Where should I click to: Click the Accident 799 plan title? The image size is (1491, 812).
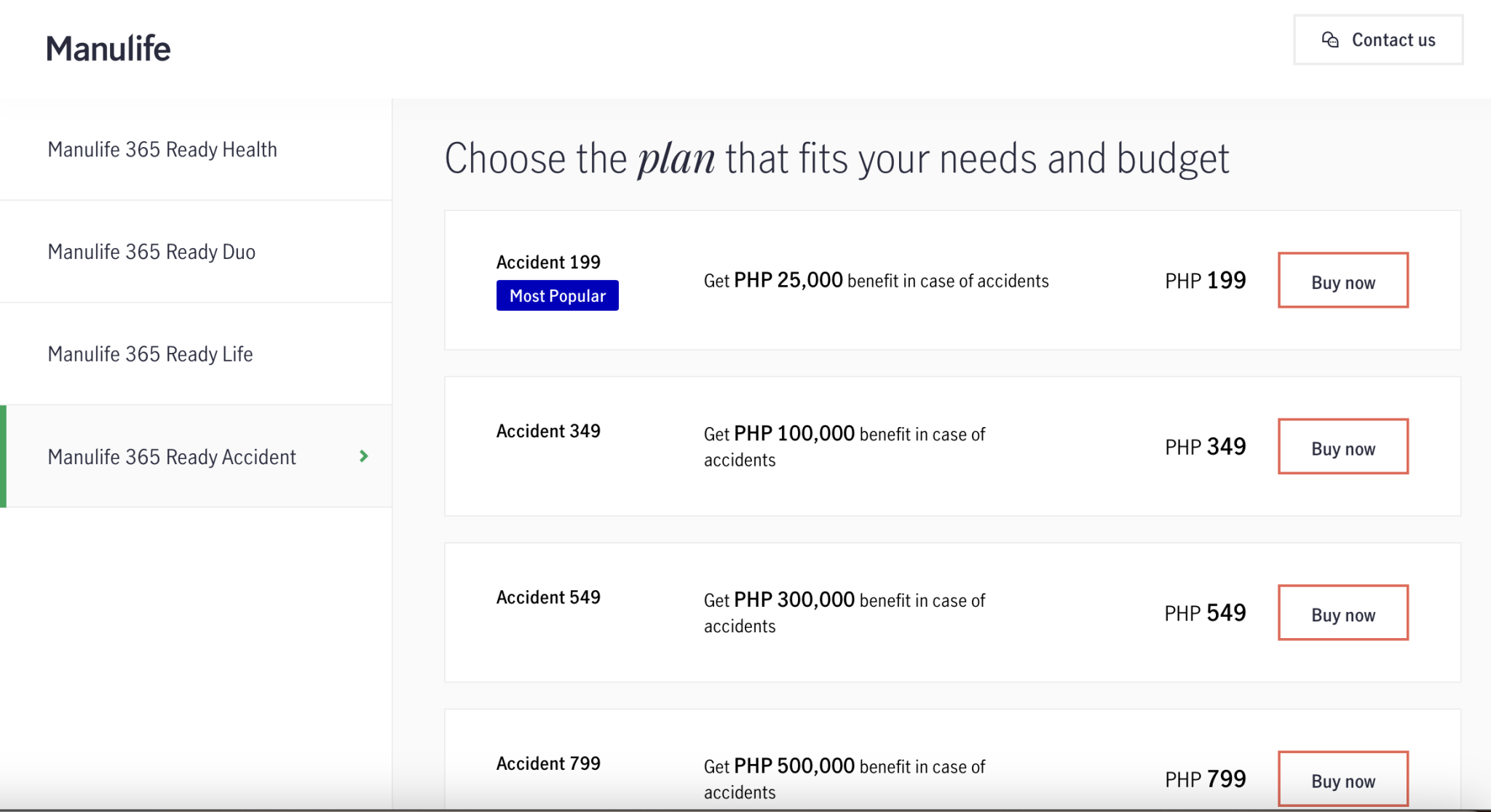pos(548,763)
